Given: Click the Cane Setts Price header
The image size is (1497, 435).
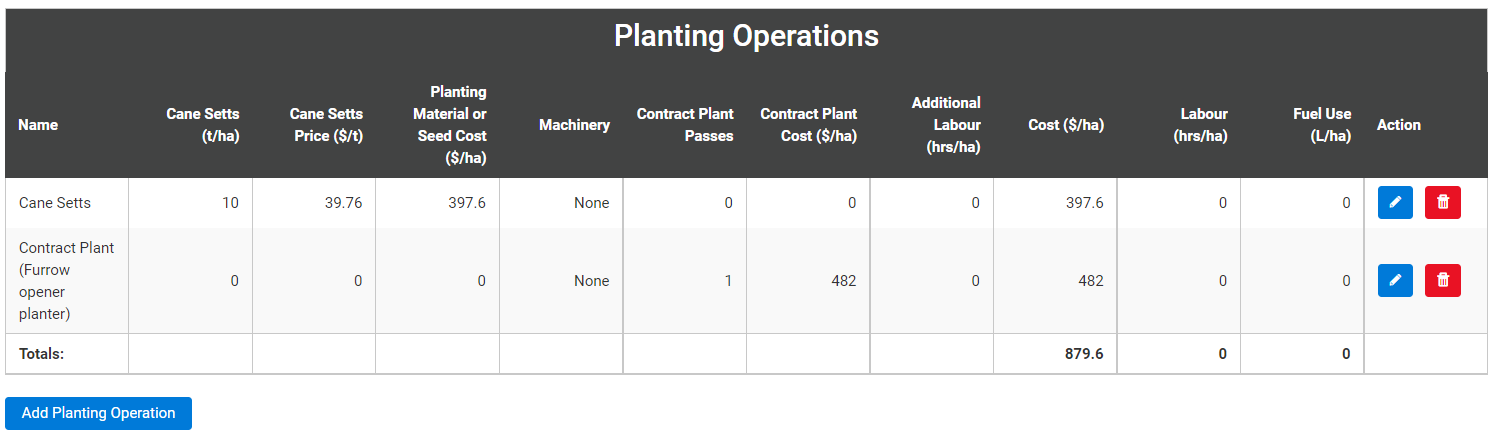Looking at the screenshot, I should tap(326, 125).
